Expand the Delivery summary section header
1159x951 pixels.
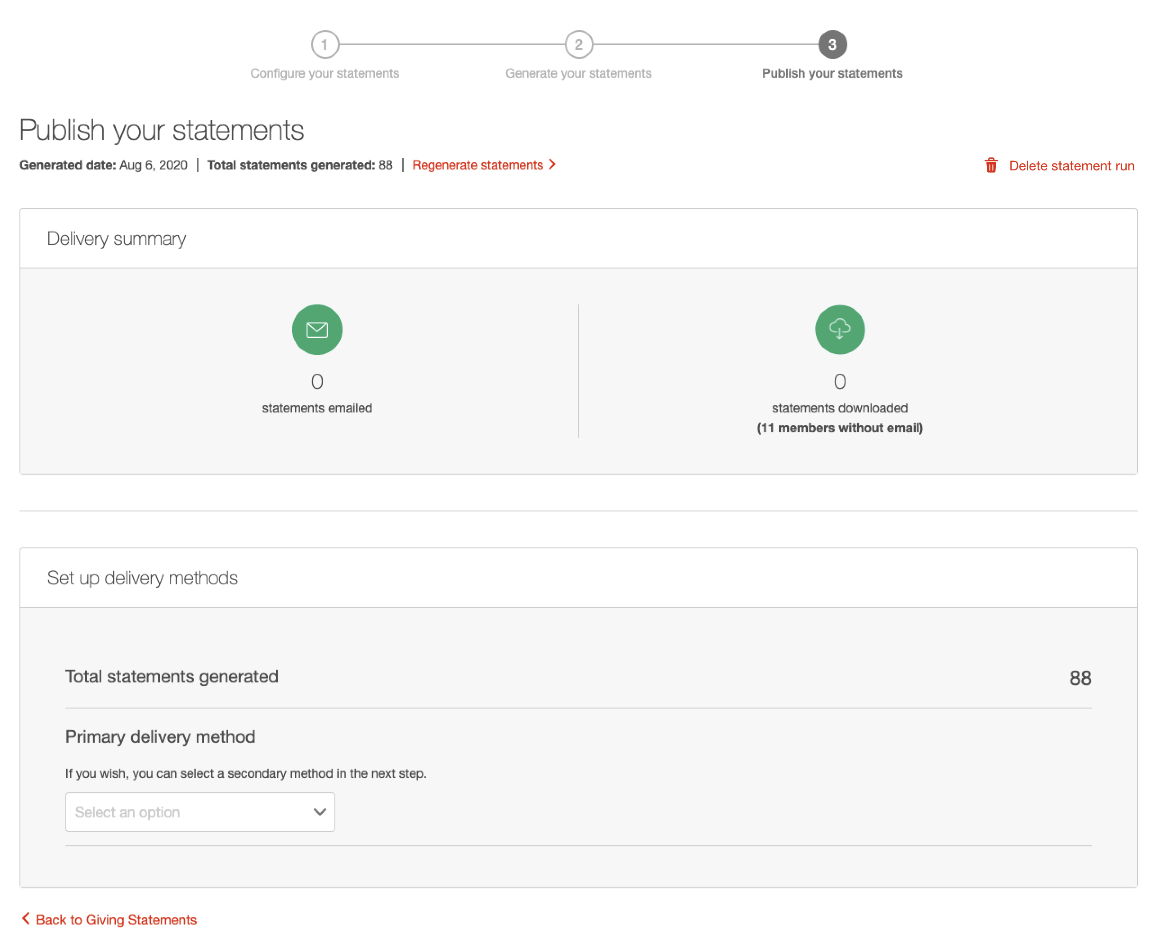[115, 238]
